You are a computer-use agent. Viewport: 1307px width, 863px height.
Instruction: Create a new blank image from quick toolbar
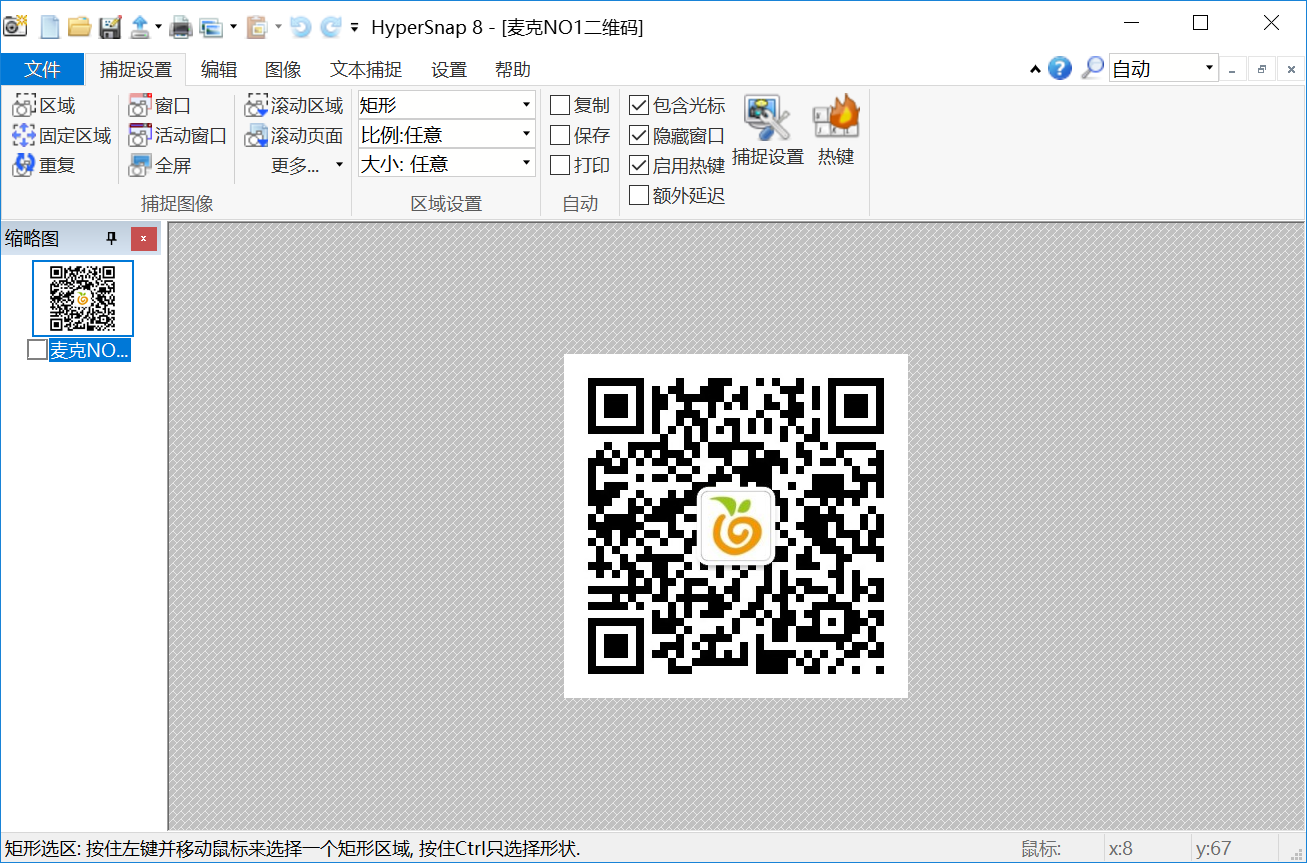pos(50,27)
